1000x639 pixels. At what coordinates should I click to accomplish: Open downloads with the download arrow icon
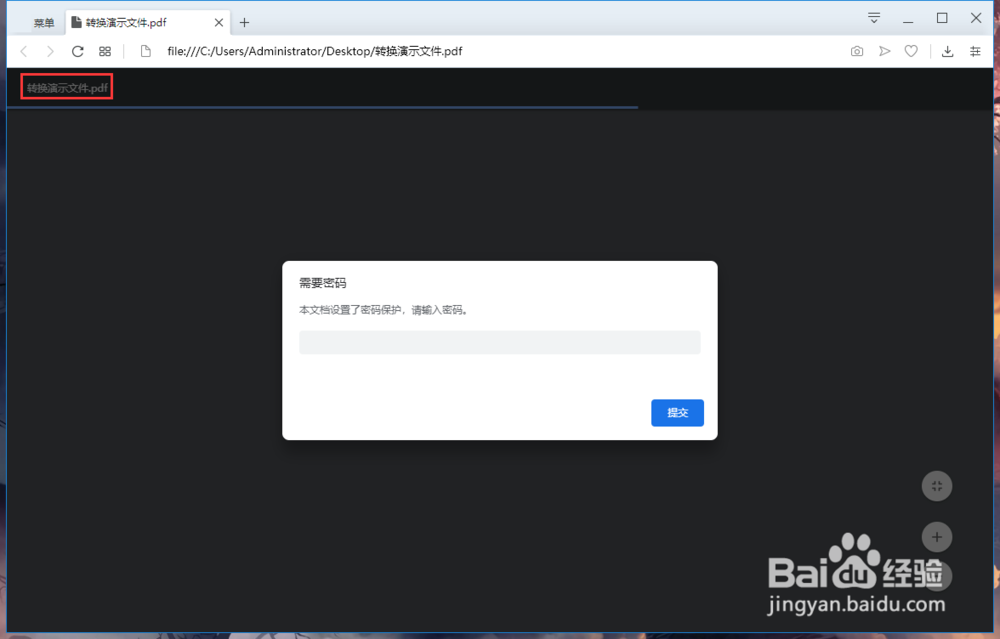(x=947, y=50)
